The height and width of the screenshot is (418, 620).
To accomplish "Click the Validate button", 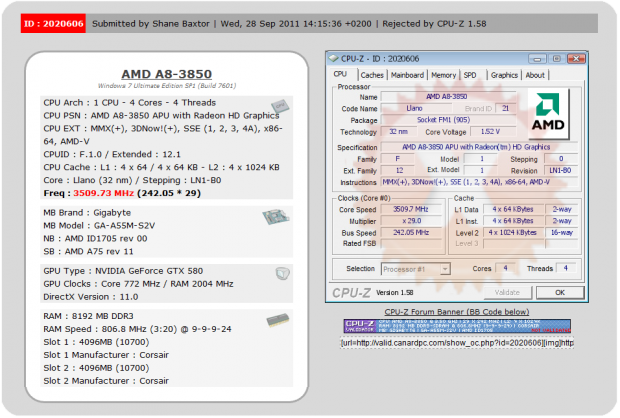I will point(507,293).
